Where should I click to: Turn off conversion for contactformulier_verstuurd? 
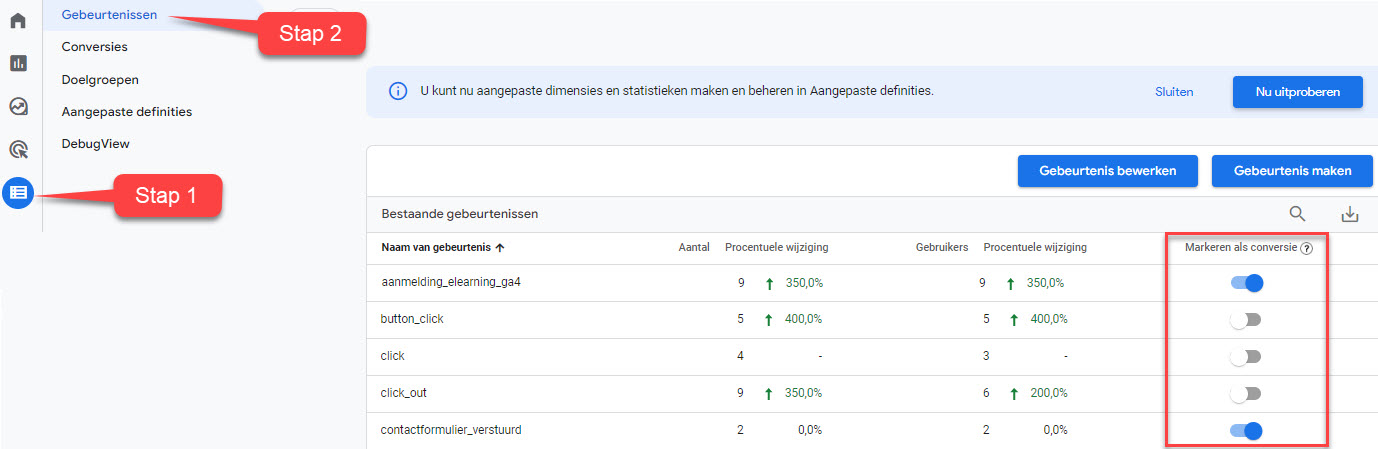(1247, 431)
